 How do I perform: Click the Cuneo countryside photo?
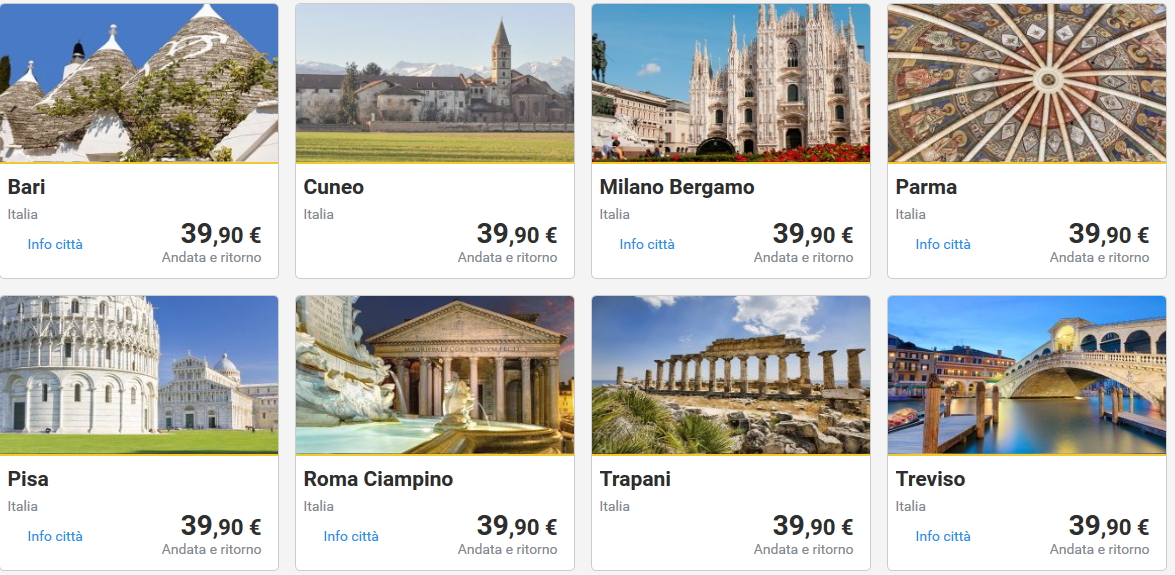click(x=435, y=83)
